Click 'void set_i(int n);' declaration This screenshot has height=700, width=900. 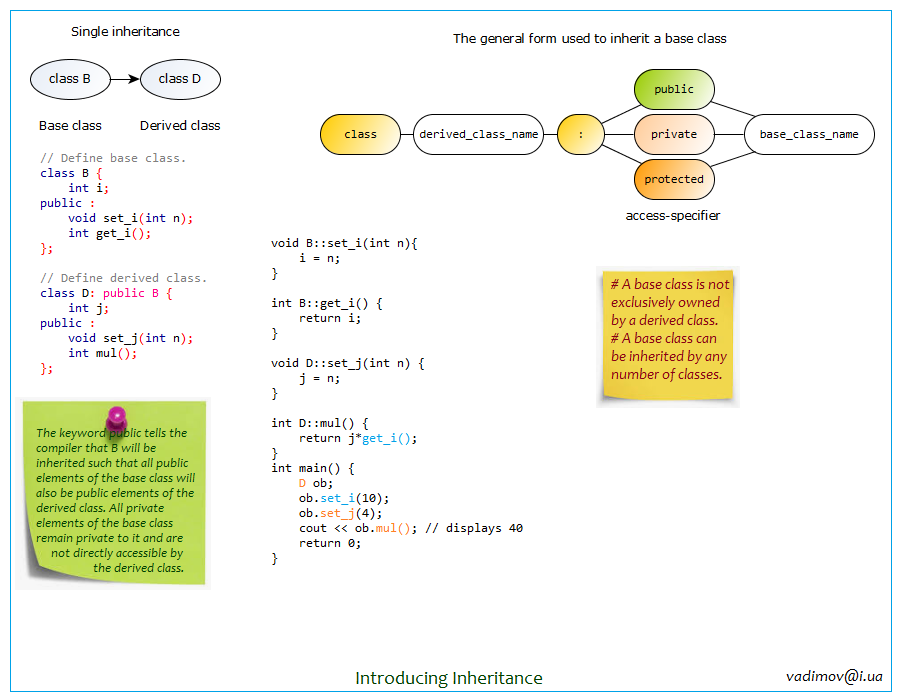tap(130, 219)
